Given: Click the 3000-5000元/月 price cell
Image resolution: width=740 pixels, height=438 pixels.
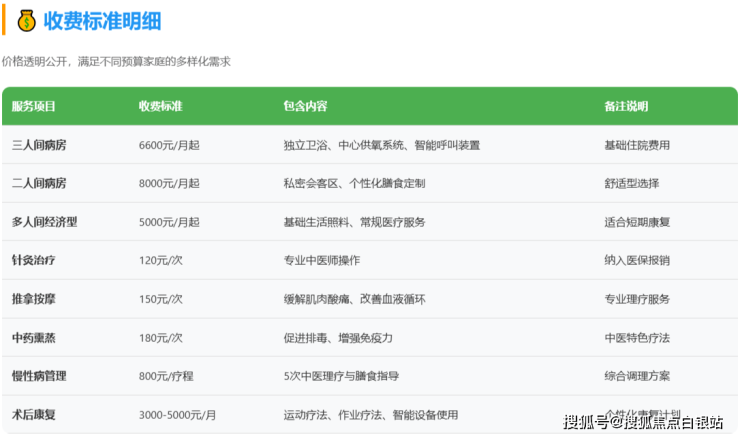Looking at the screenshot, I should (x=177, y=414).
